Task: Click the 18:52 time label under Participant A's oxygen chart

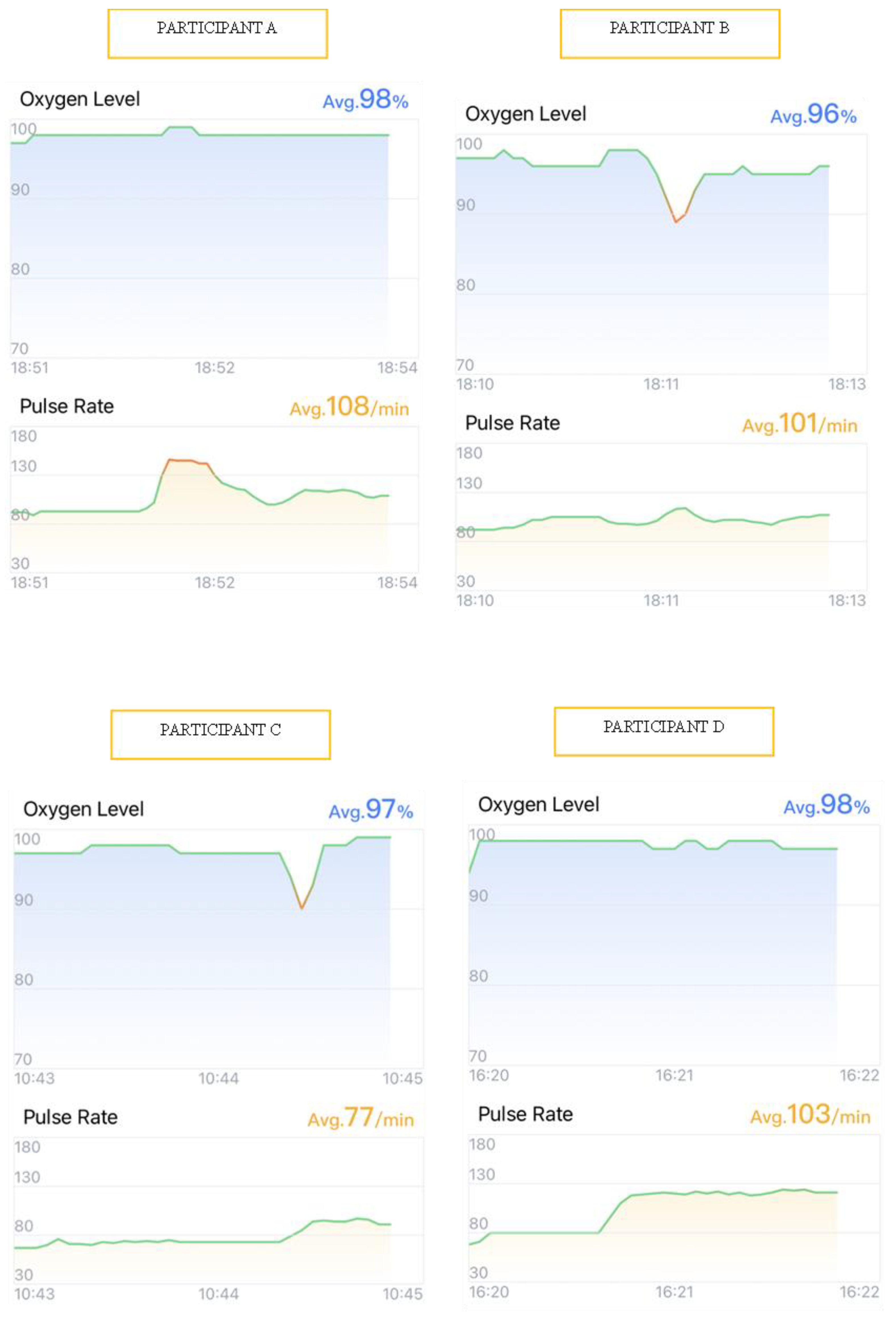Action: [215, 368]
